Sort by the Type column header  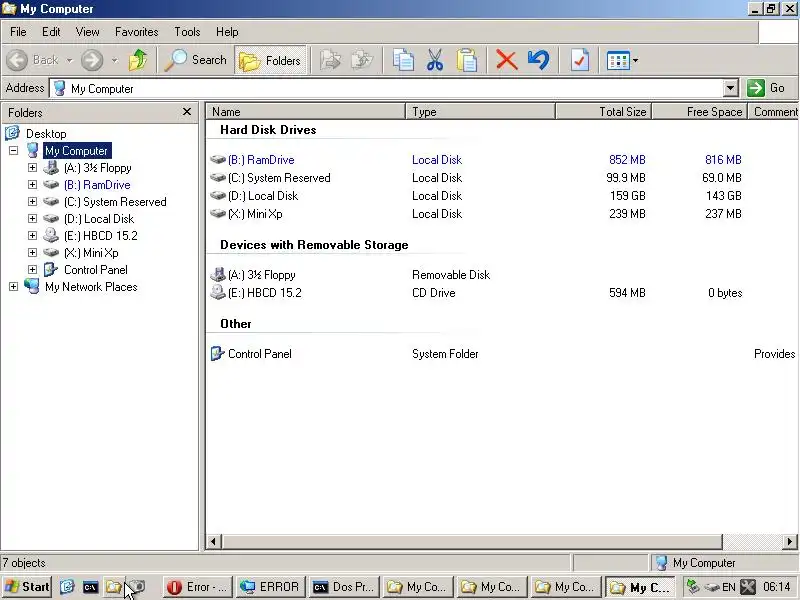coord(480,112)
